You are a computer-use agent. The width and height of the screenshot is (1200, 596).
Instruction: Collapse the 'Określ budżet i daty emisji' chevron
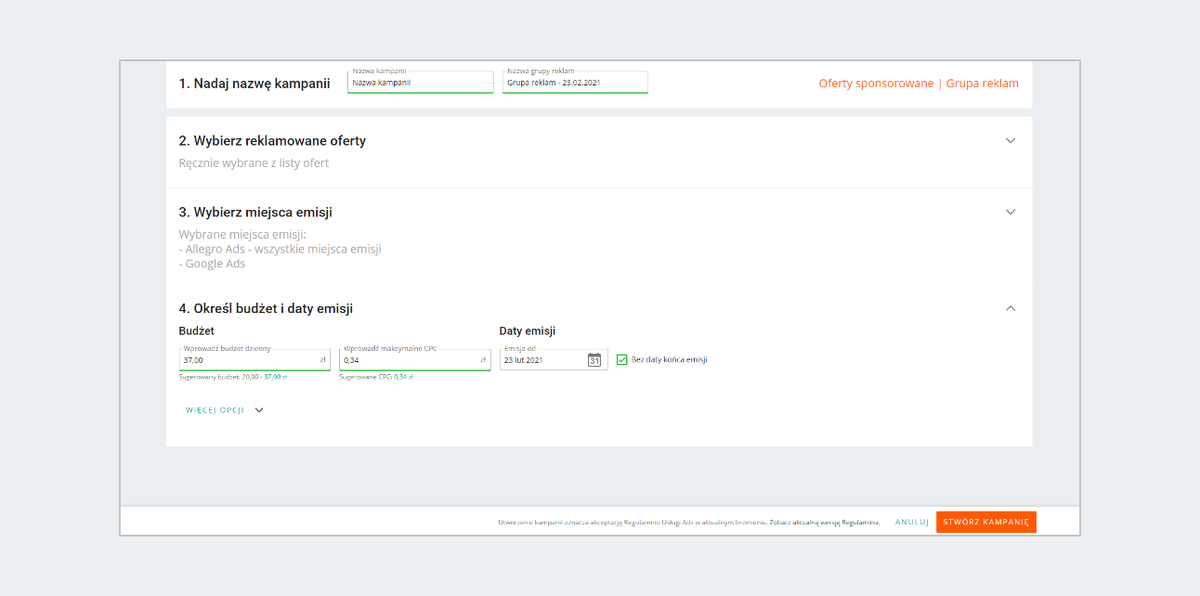click(x=1010, y=308)
